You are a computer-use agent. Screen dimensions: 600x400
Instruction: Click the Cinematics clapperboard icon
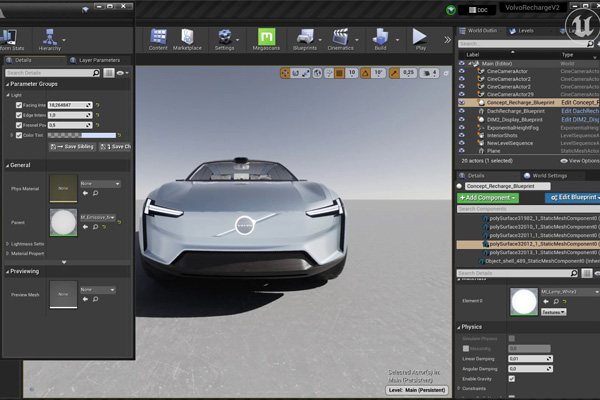tap(340, 38)
